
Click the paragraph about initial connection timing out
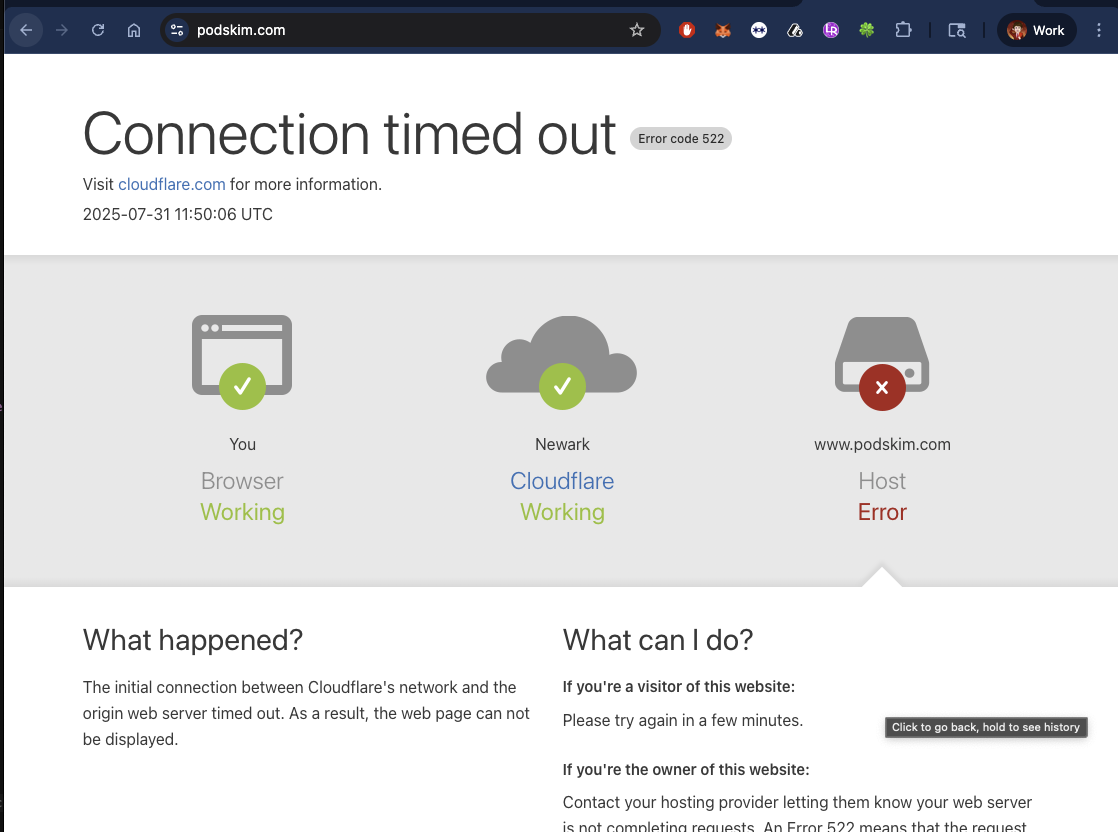coord(306,713)
